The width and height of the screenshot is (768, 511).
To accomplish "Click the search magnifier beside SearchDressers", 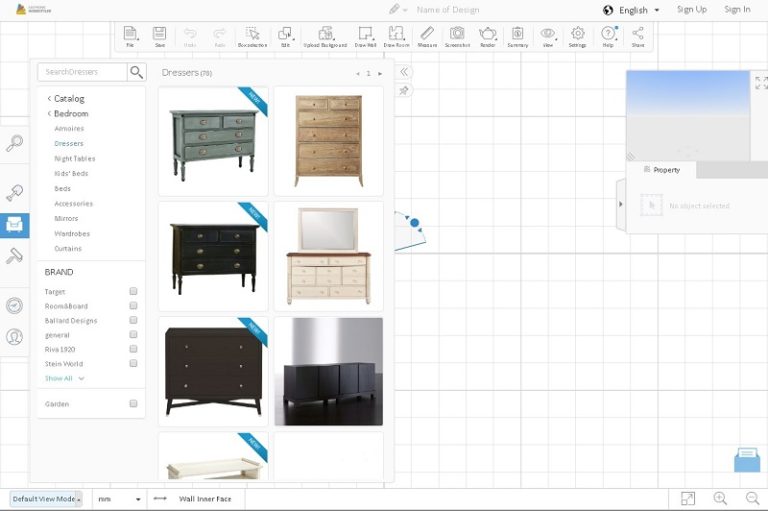I will pyautogui.click(x=137, y=72).
